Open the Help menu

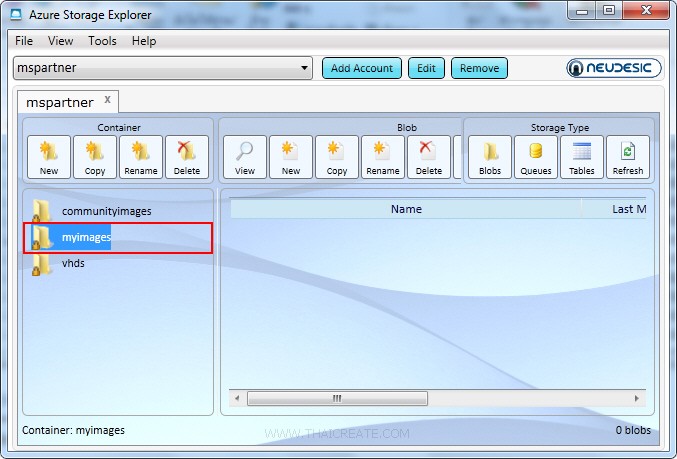(144, 41)
